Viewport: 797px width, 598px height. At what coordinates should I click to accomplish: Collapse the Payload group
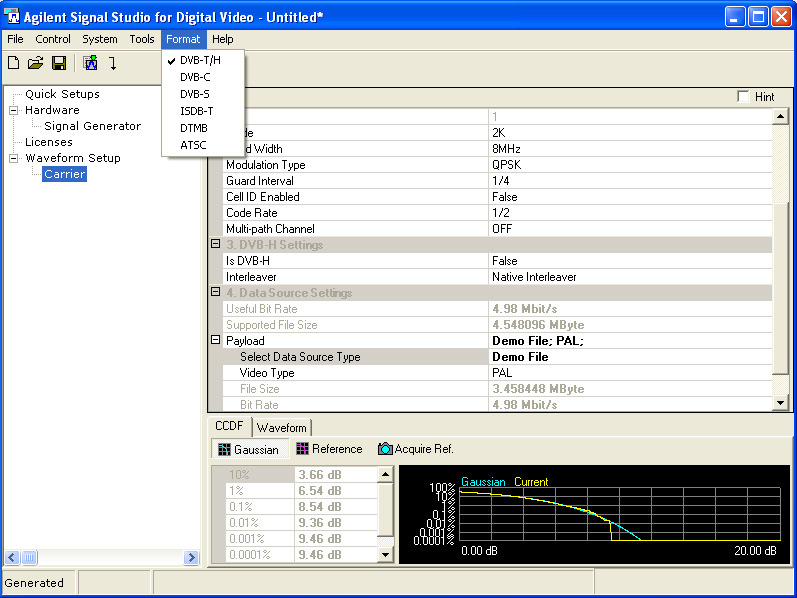point(216,340)
